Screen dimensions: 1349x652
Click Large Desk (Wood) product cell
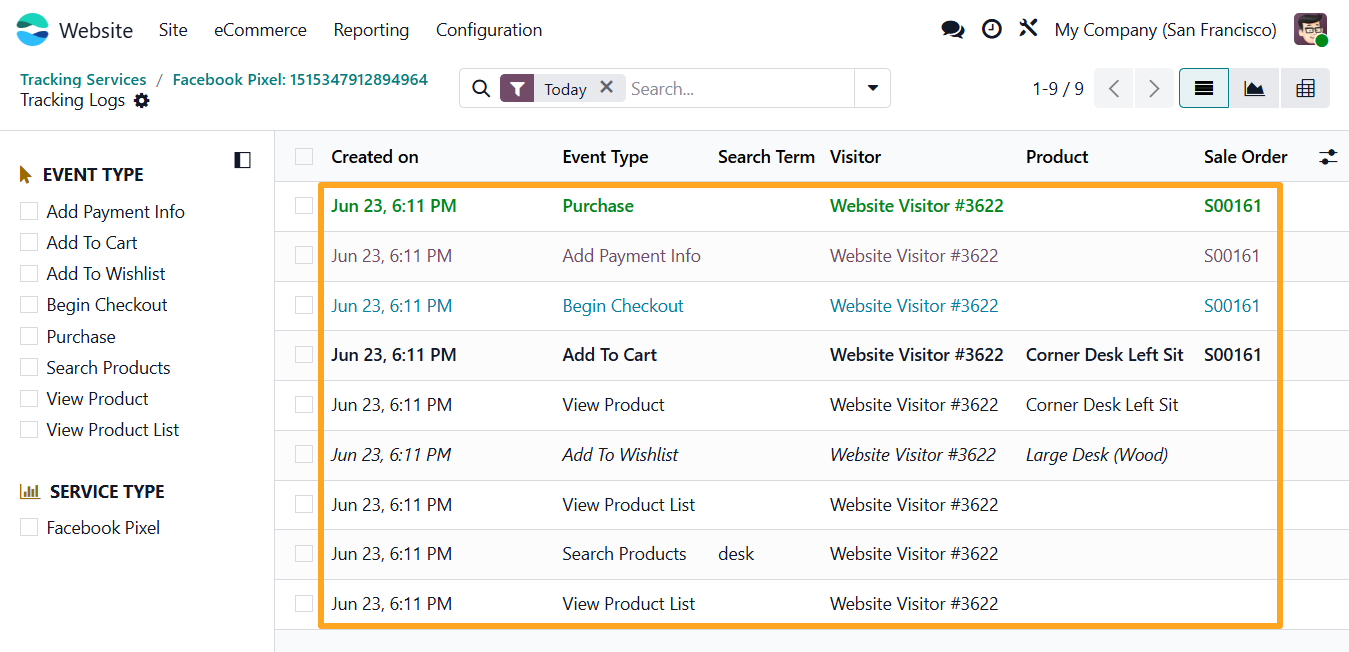tap(1097, 455)
